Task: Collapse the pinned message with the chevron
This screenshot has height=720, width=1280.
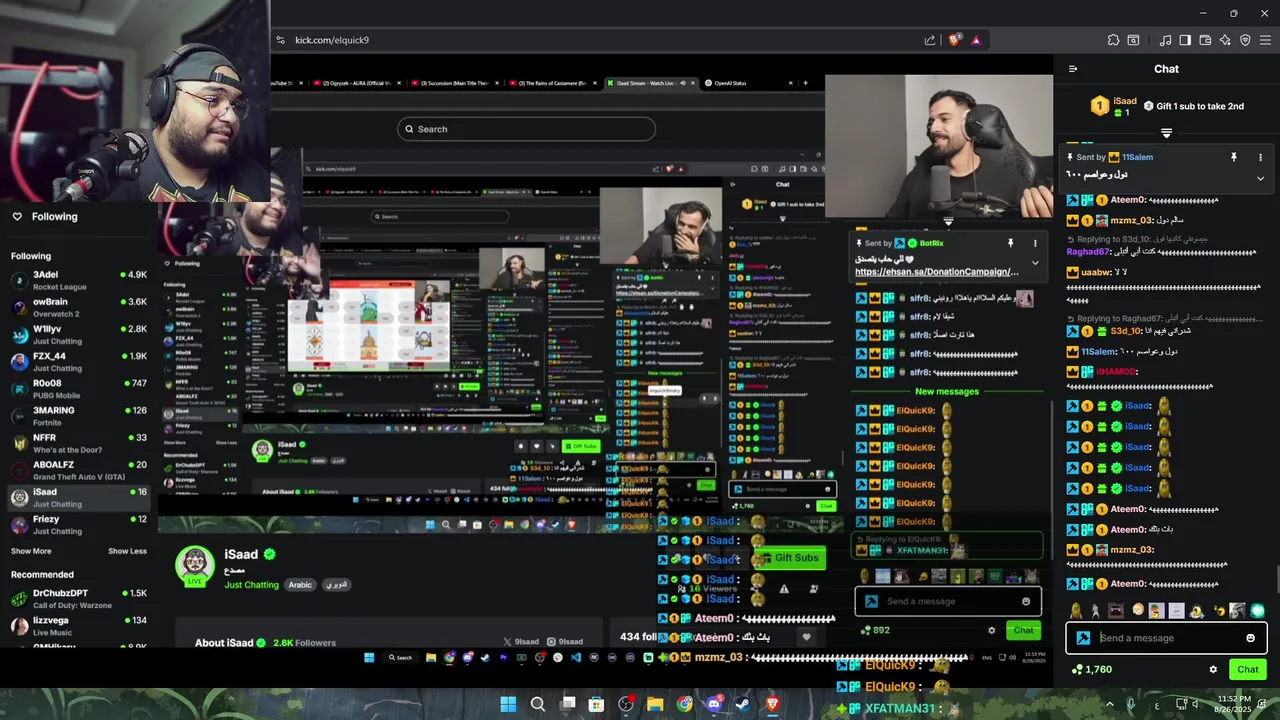Action: click(x=1260, y=178)
